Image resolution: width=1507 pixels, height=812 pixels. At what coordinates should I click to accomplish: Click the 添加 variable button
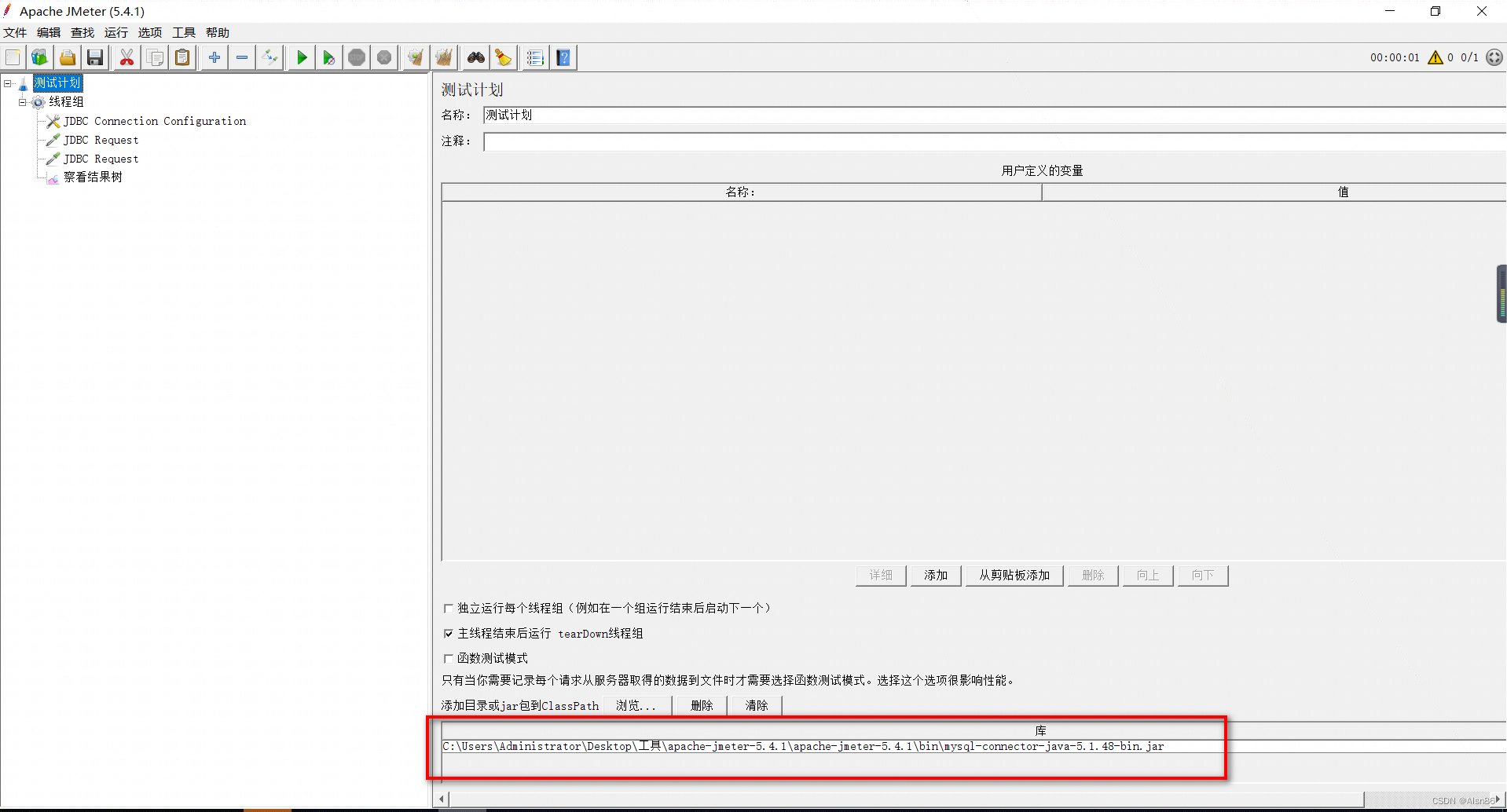[936, 576]
